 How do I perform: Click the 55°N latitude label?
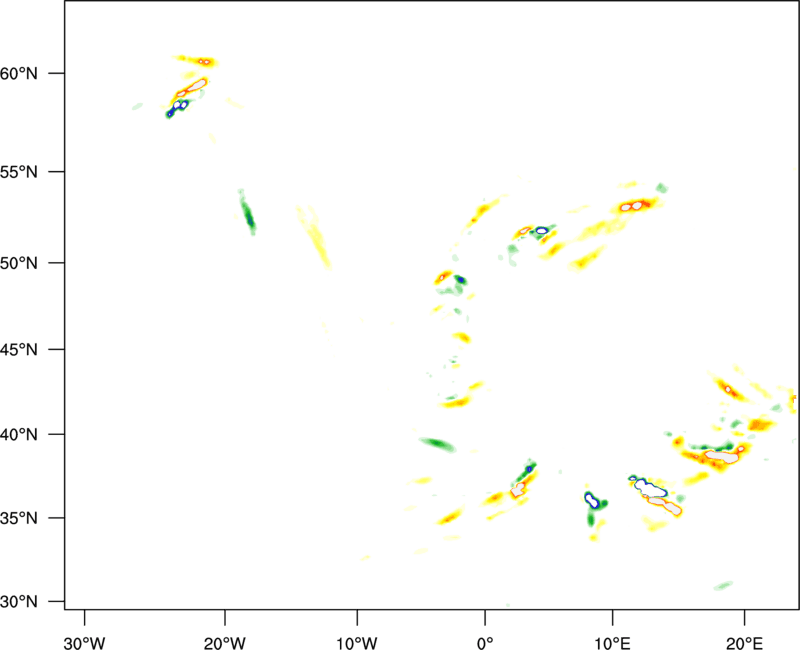19,172
